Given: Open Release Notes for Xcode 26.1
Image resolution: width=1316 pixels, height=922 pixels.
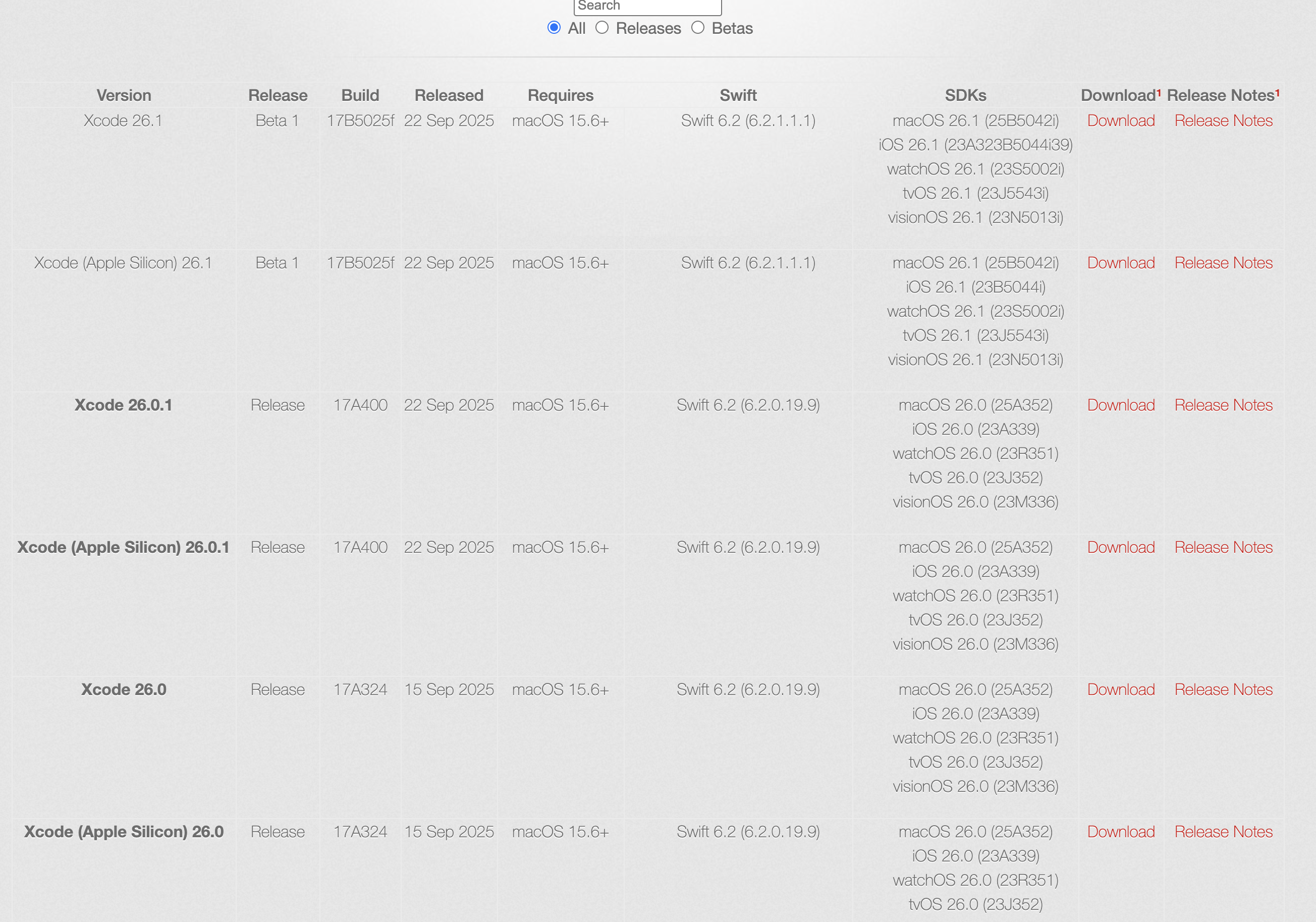Looking at the screenshot, I should point(1223,121).
